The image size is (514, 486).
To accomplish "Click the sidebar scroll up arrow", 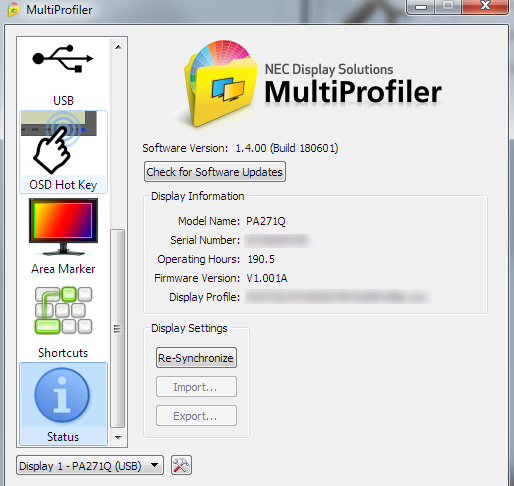I will coord(118,47).
